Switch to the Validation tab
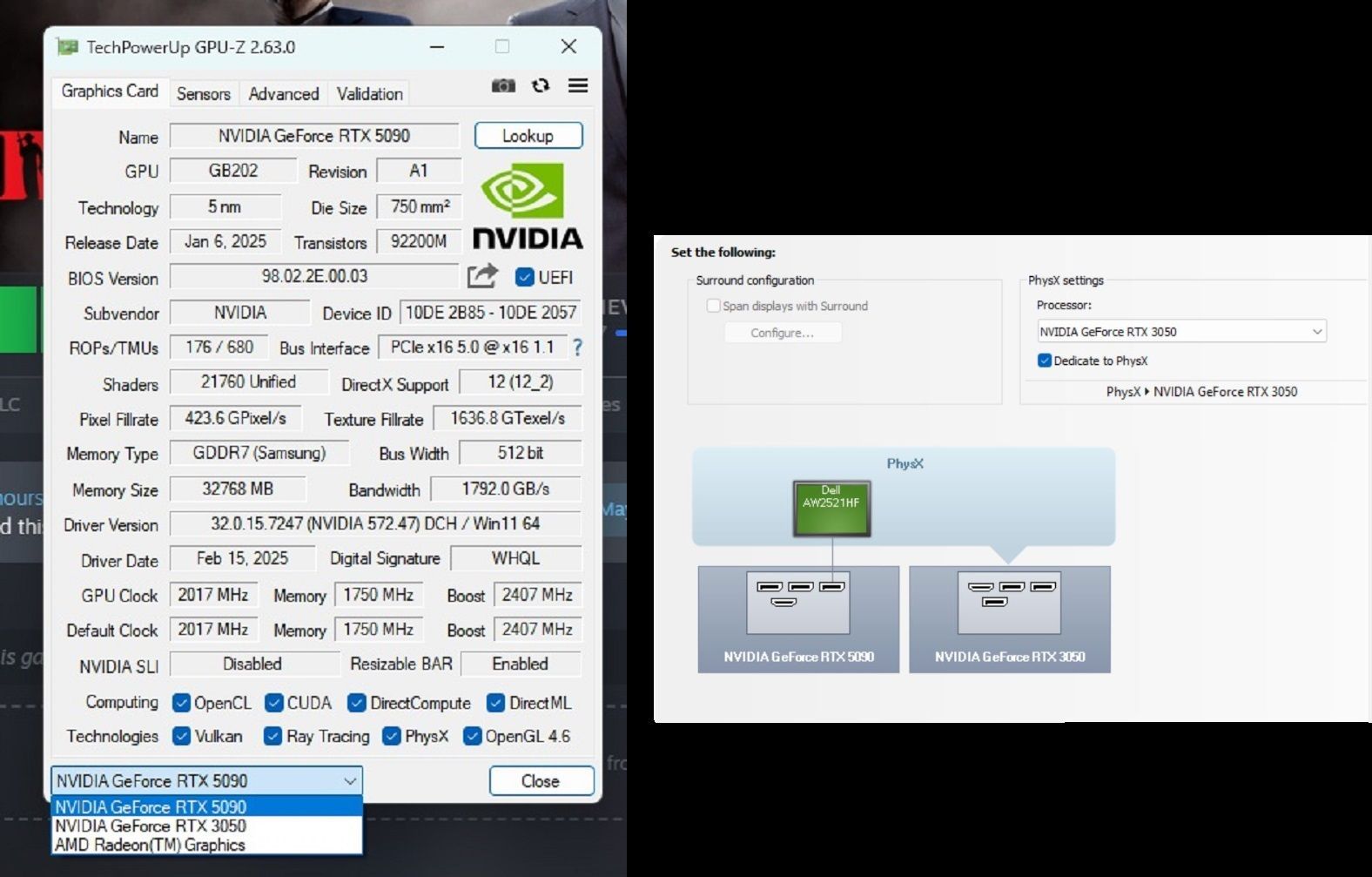 coord(370,93)
